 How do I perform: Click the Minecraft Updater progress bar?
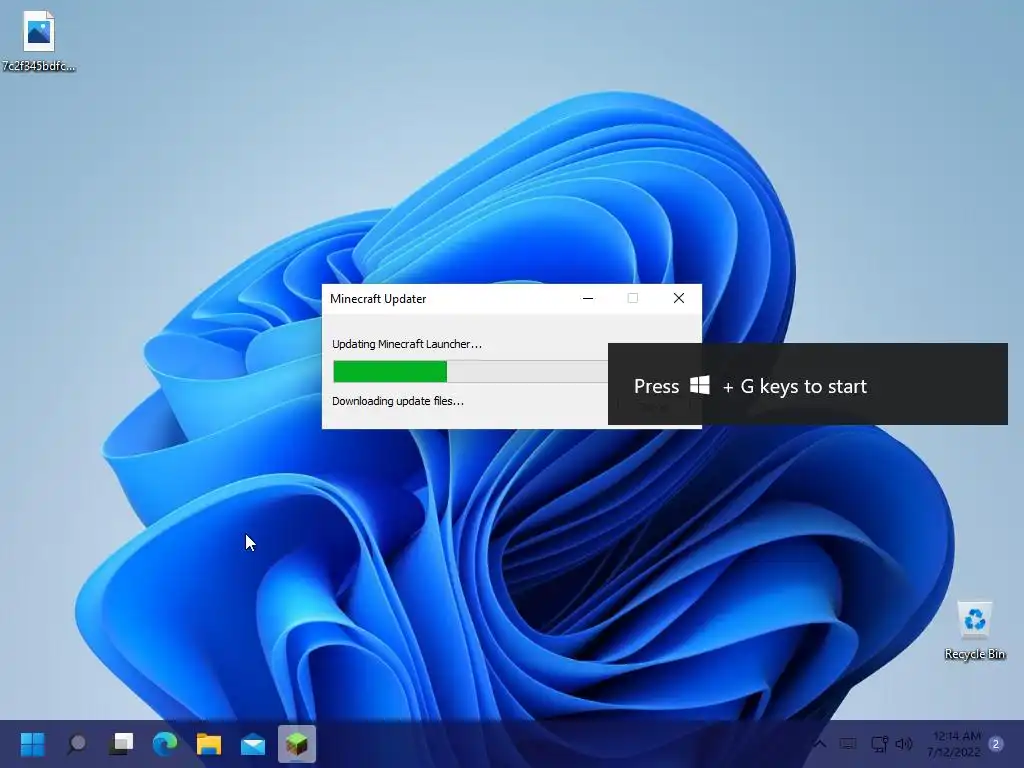click(470, 371)
